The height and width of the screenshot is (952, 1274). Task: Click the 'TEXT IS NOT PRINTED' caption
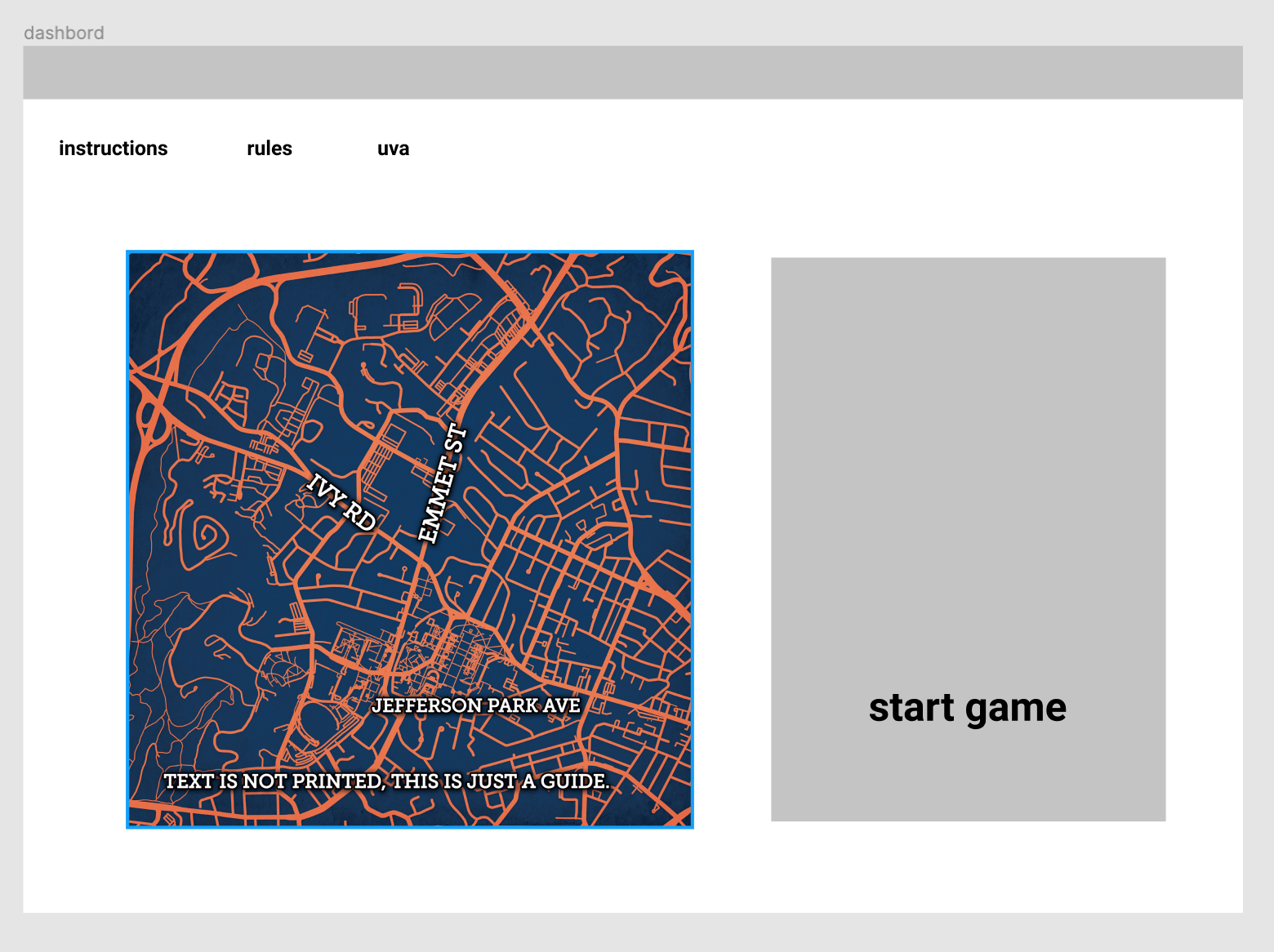[x=386, y=781]
